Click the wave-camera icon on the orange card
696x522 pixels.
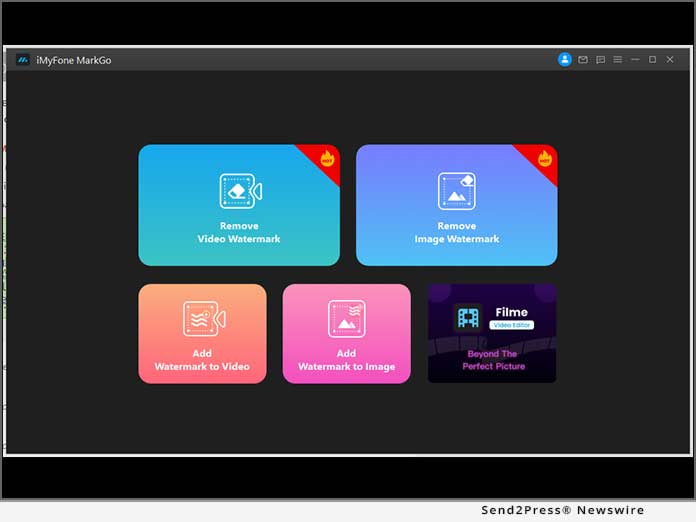point(203,319)
